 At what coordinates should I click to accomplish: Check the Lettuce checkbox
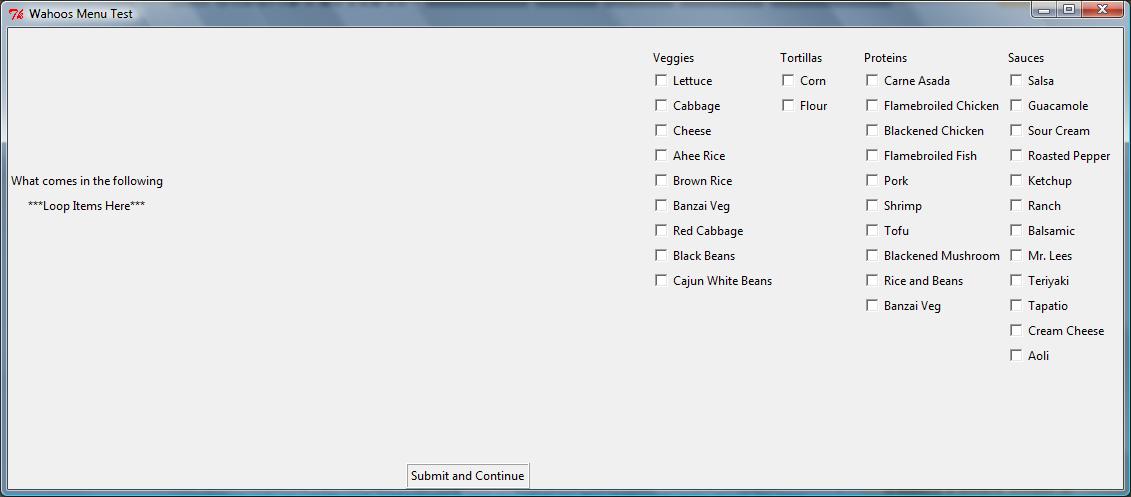point(661,80)
